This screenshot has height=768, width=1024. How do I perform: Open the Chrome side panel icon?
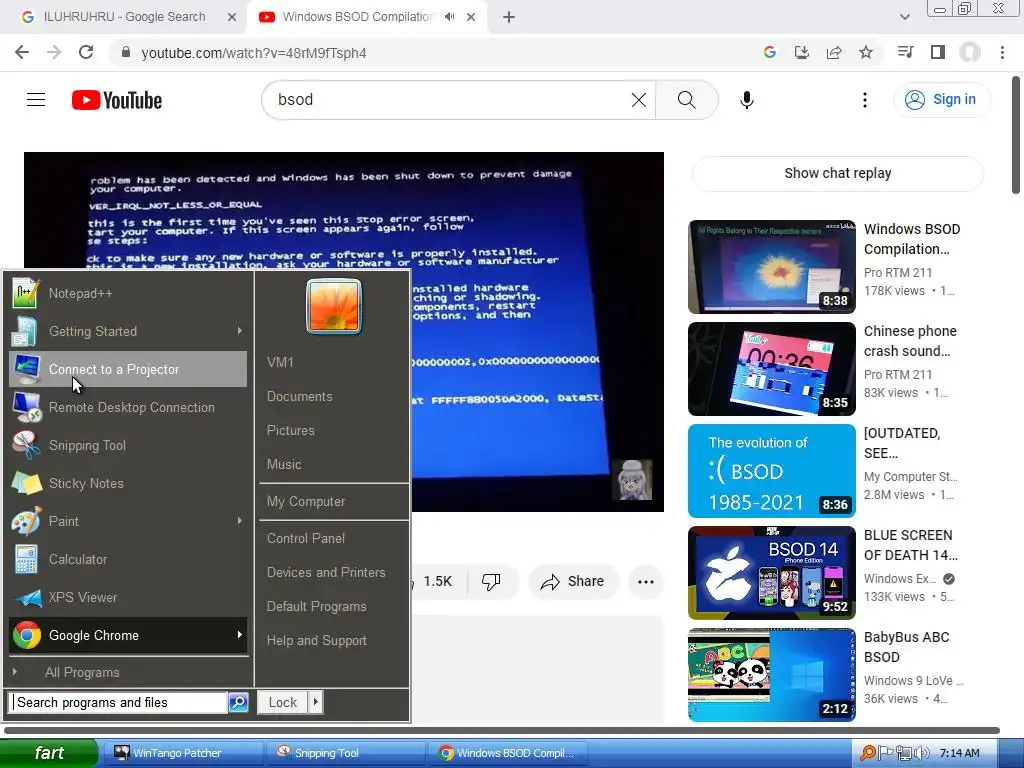(938, 52)
